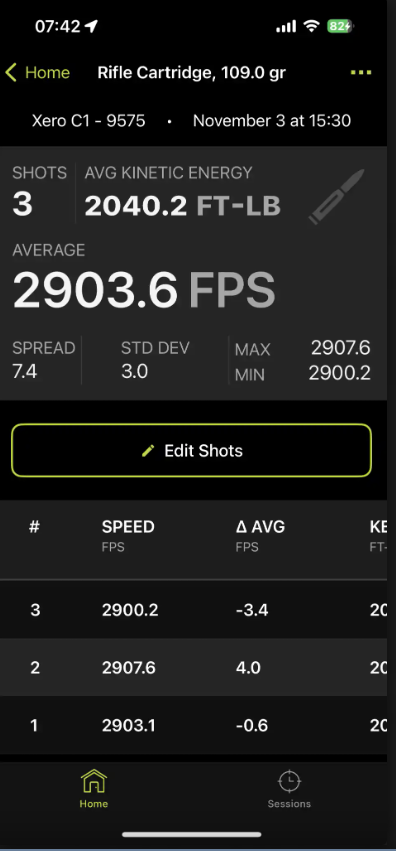Tap the battery indicator in status bar
396x851 pixels.
340,26
